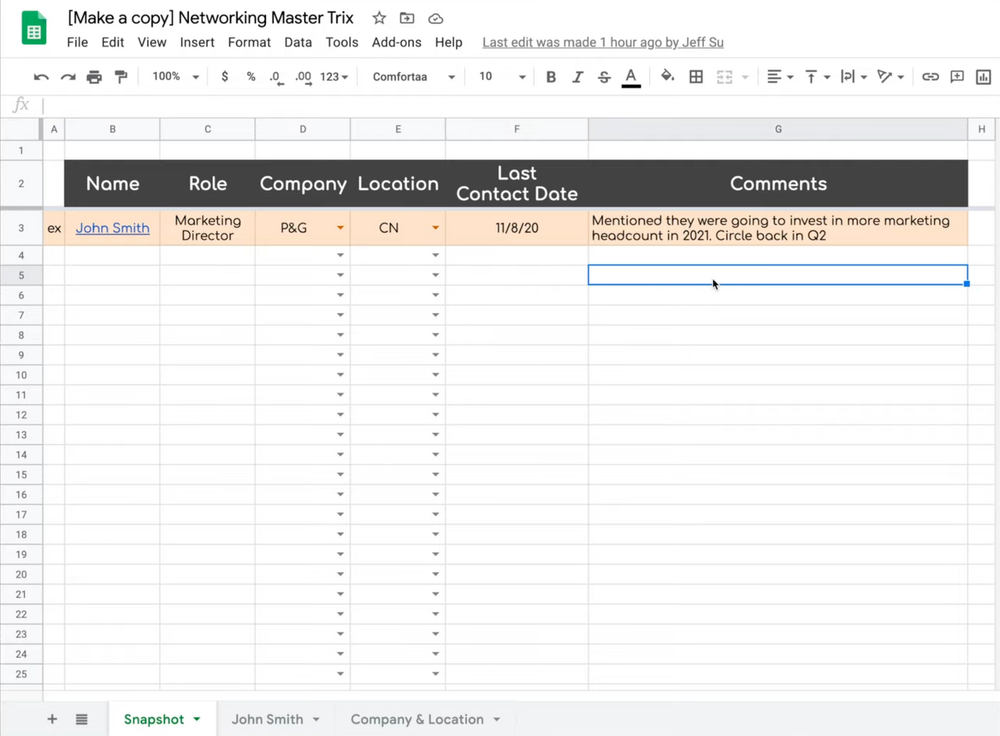1000x736 pixels.
Task: Open the fill color paint bucket
Action: (x=667, y=77)
